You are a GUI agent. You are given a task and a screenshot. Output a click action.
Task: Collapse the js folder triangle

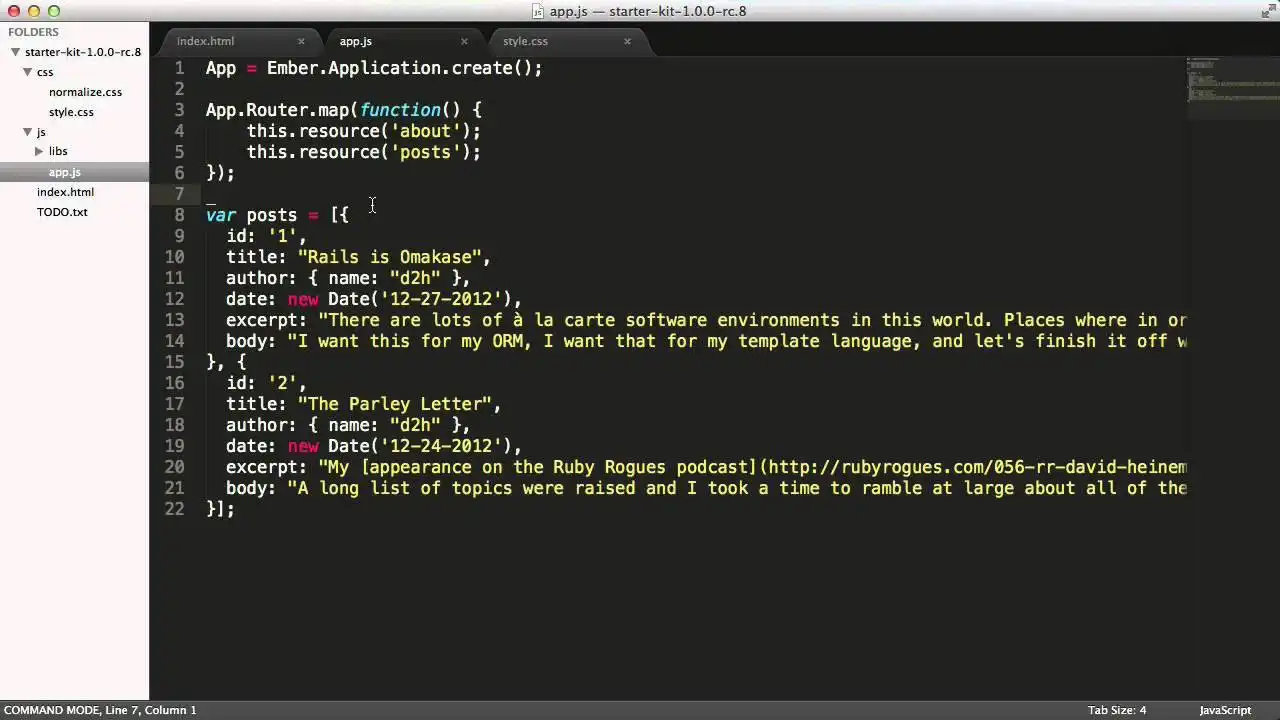(27, 132)
